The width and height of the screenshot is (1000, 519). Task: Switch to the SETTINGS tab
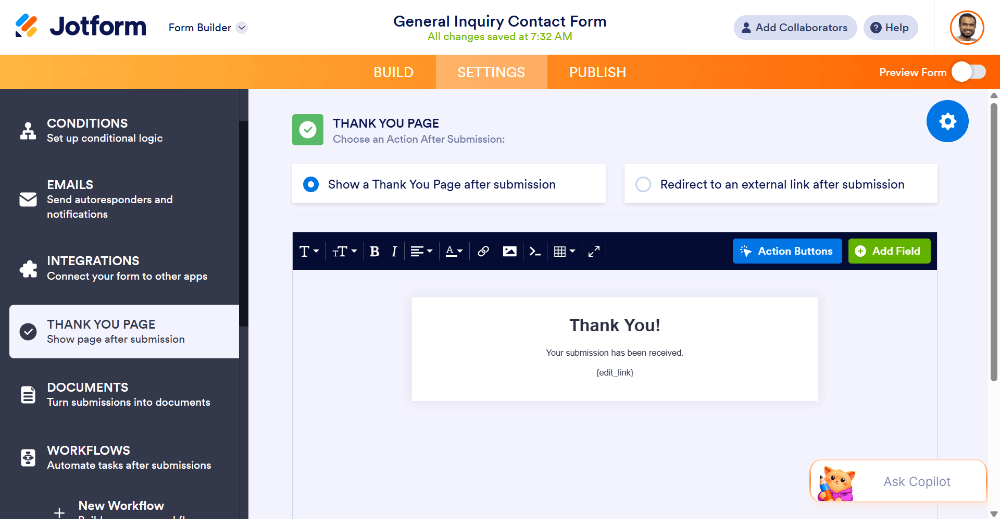[491, 72]
